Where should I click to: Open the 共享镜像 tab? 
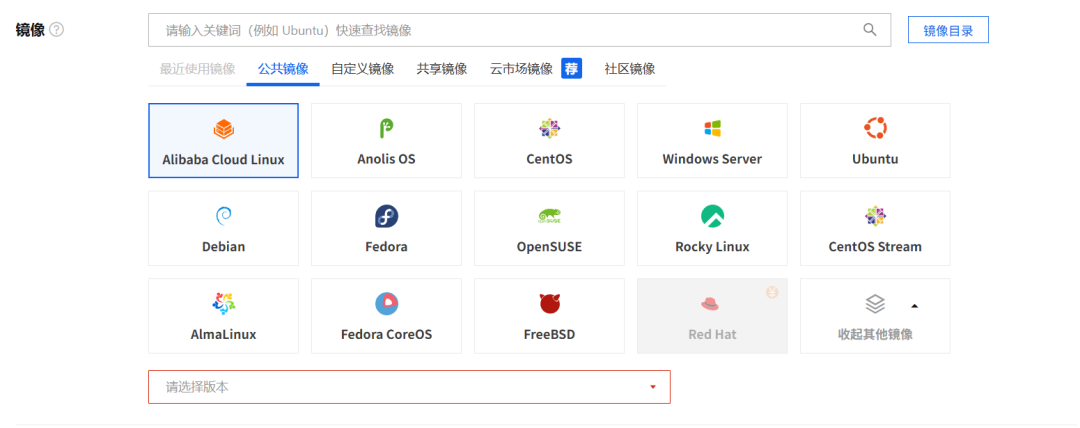pyautogui.click(x=442, y=69)
